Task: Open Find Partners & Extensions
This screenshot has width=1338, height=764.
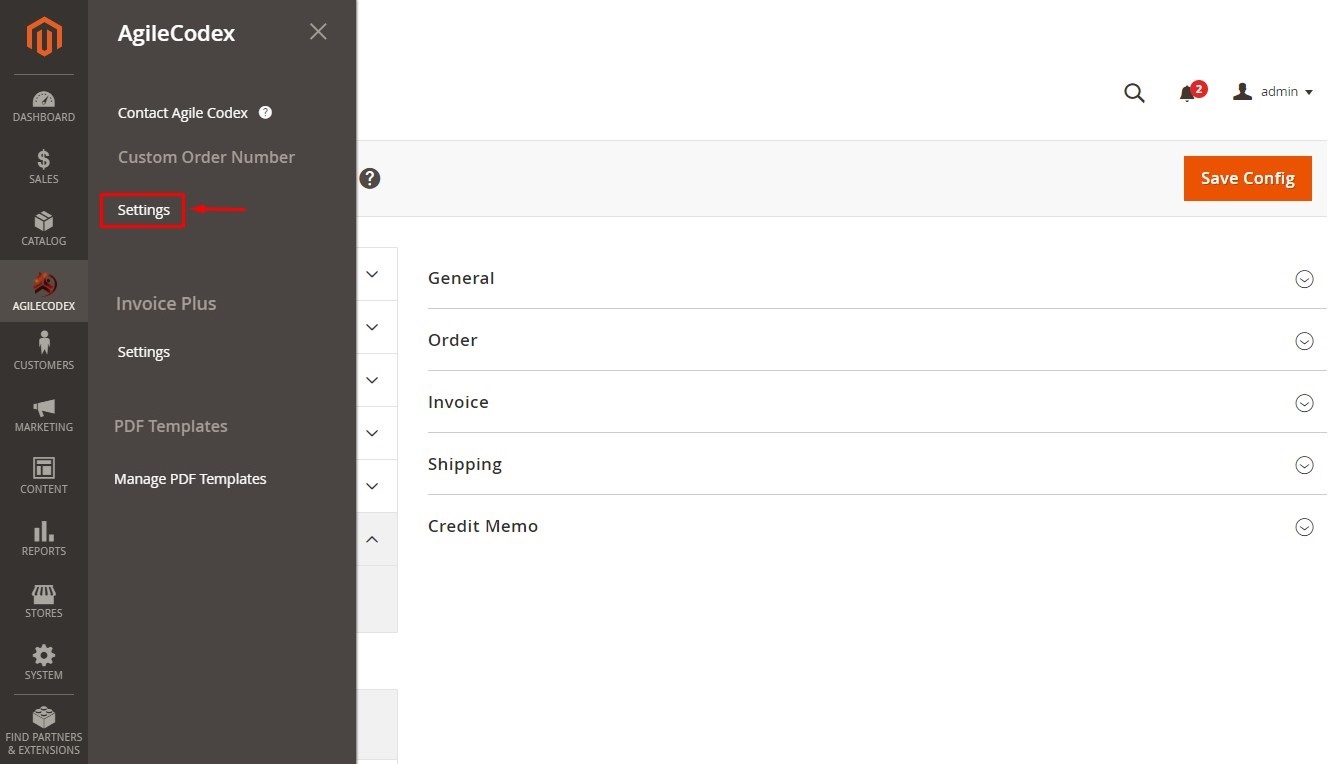Action: pyautogui.click(x=44, y=731)
